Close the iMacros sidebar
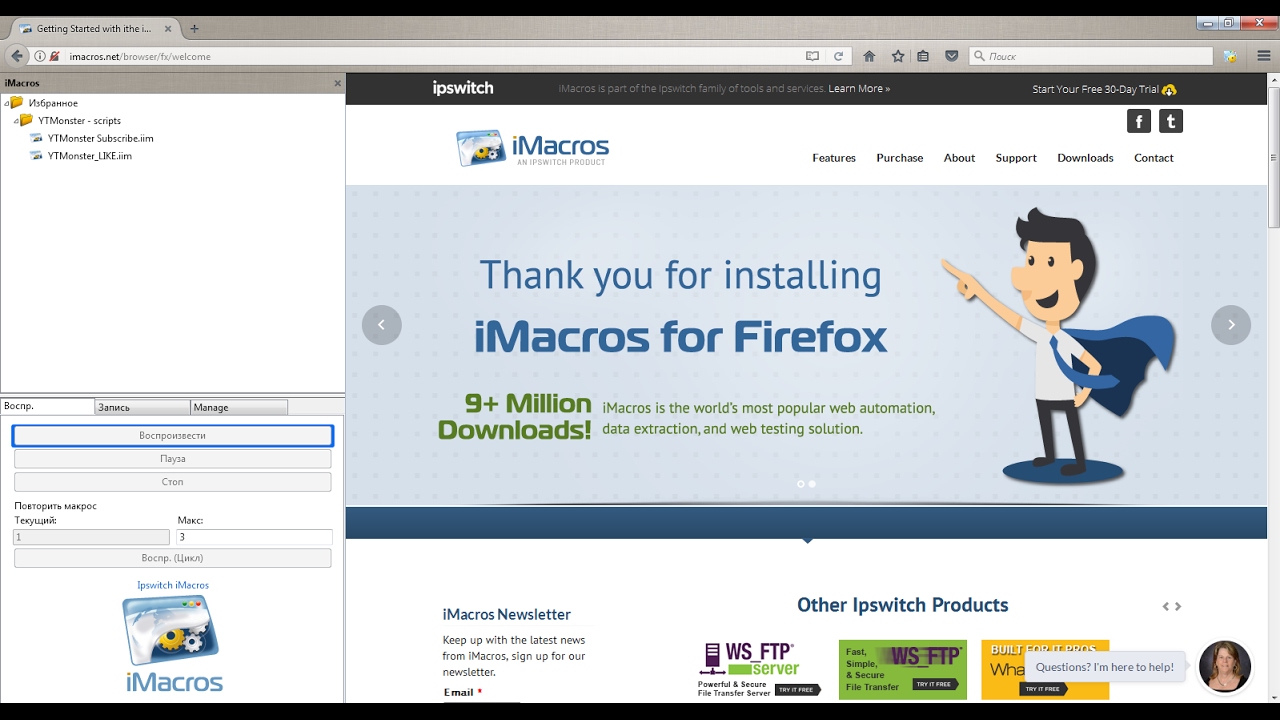Image resolution: width=1280 pixels, height=720 pixels. 337,83
